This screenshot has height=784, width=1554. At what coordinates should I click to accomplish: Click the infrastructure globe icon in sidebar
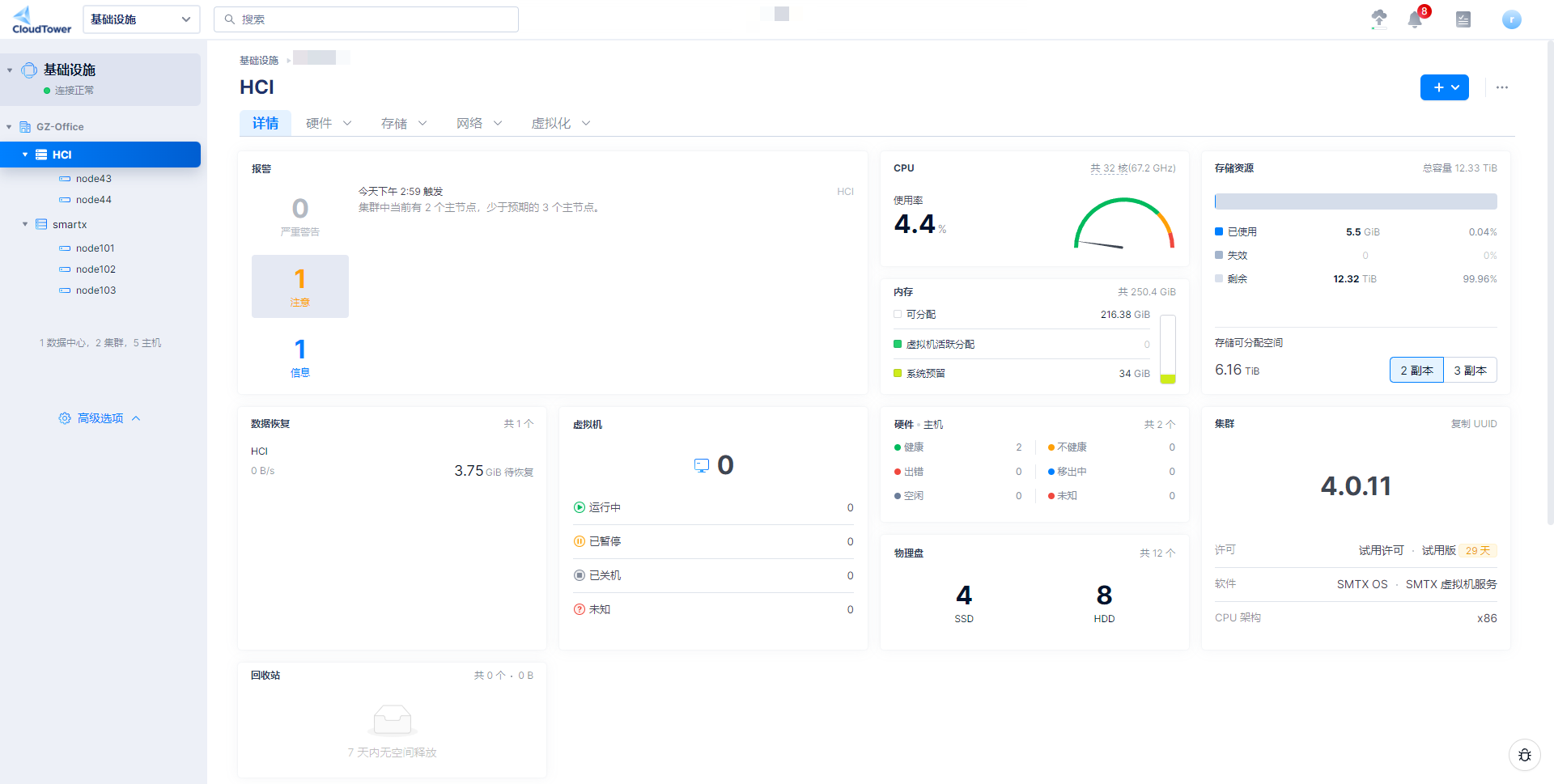click(29, 70)
